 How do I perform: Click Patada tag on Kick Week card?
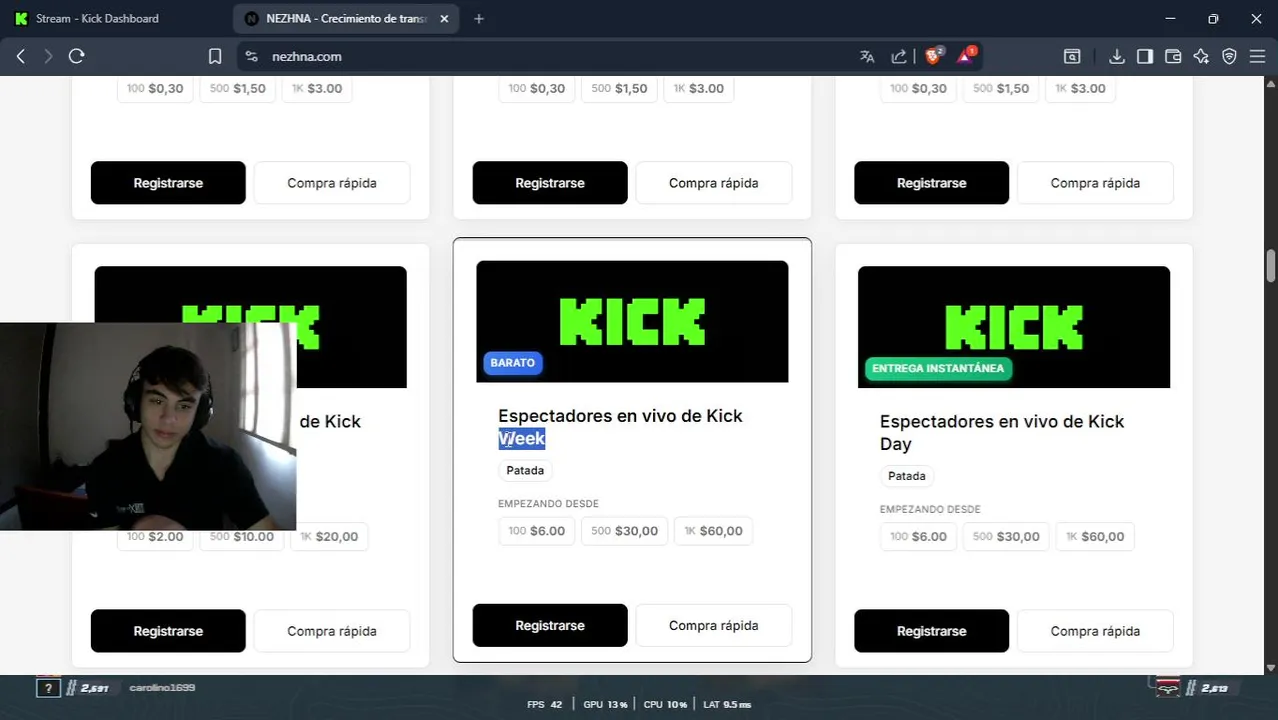tap(525, 470)
